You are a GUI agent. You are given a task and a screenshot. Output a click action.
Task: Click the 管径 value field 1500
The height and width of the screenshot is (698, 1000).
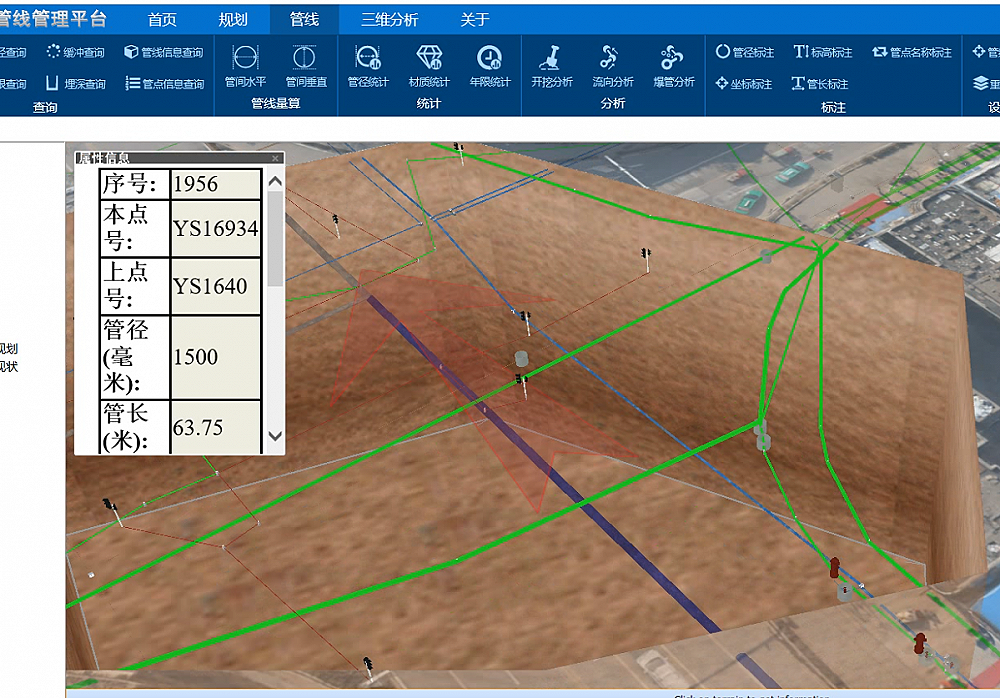coord(215,357)
